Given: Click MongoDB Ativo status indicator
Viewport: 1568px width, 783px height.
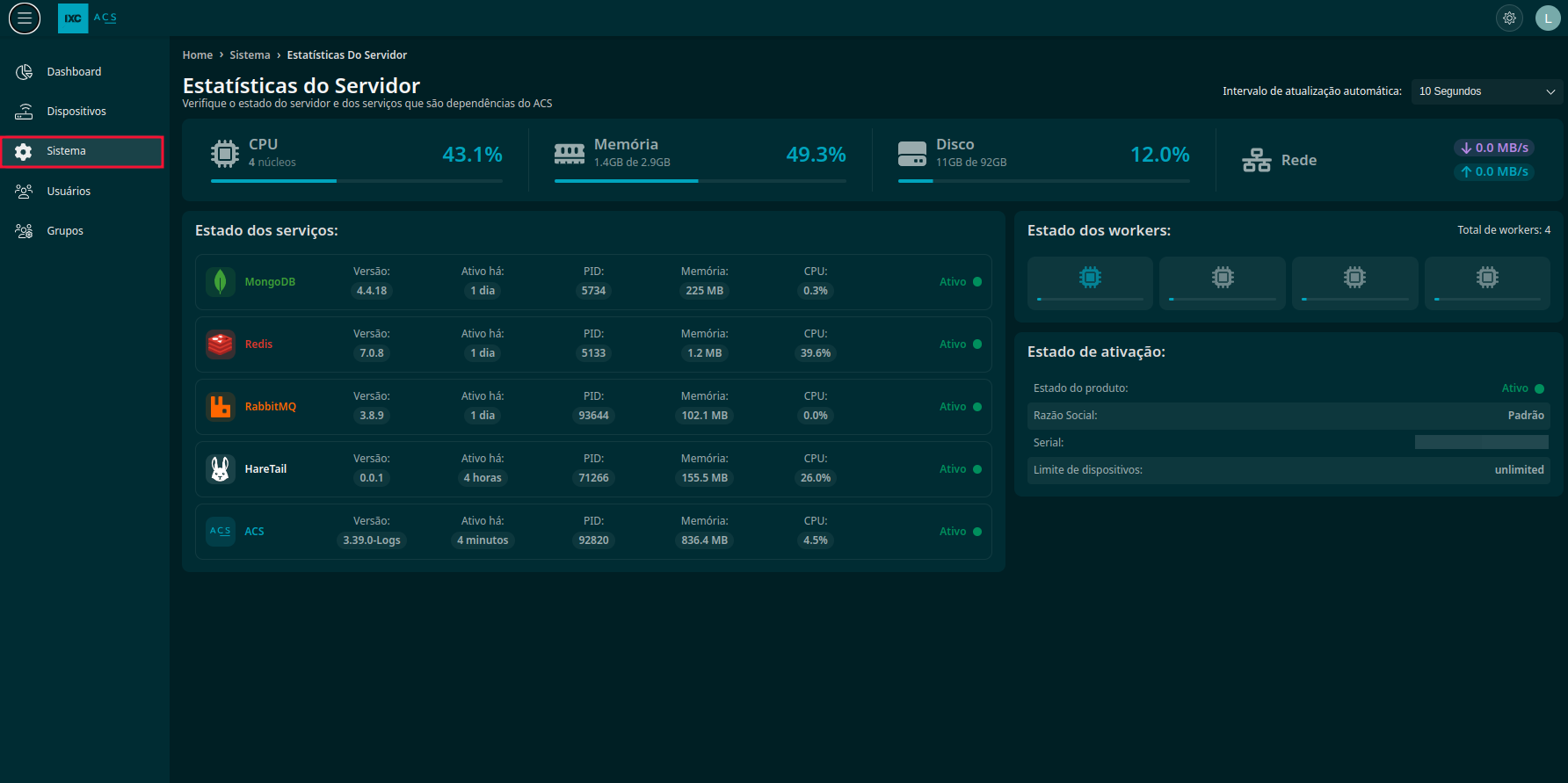Looking at the screenshot, I should pos(961,282).
